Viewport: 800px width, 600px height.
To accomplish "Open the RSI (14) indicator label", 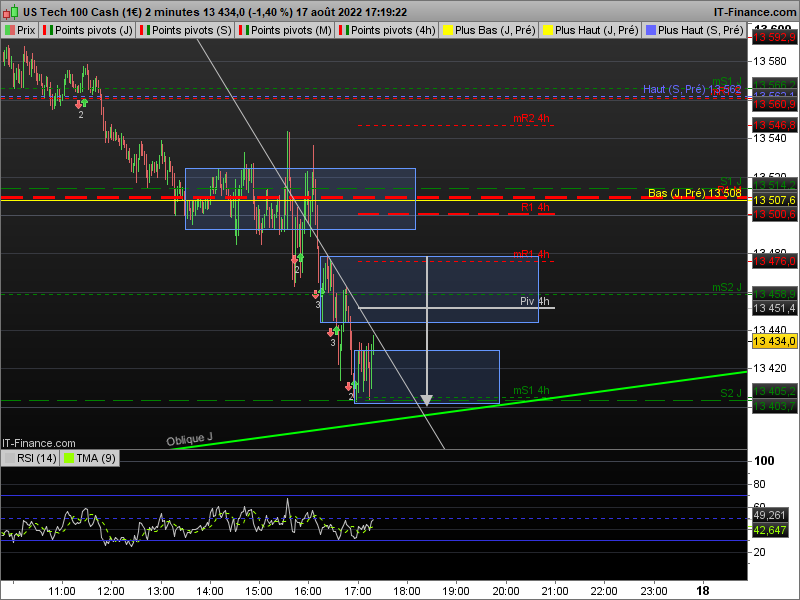I will 30,458.
